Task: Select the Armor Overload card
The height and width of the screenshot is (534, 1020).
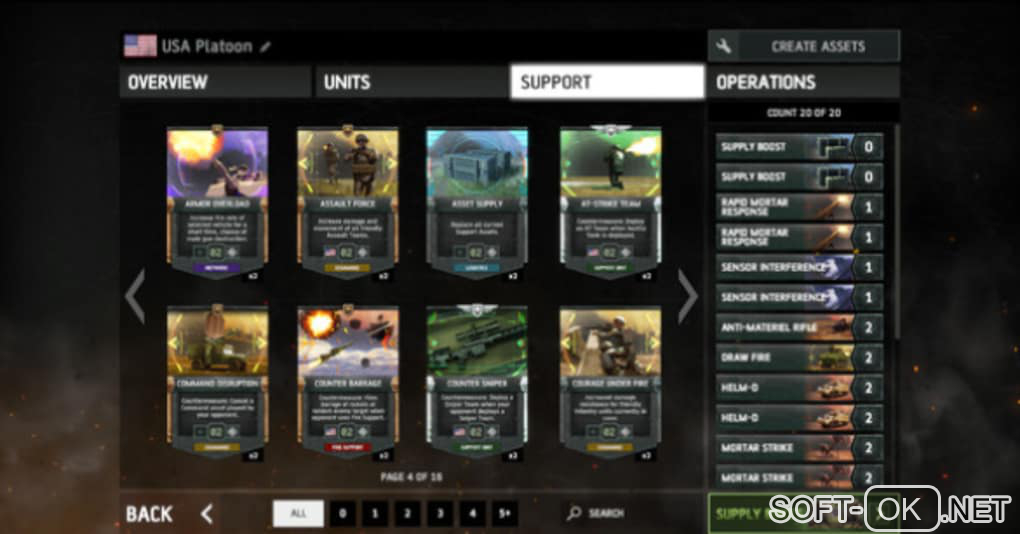Action: [x=217, y=203]
